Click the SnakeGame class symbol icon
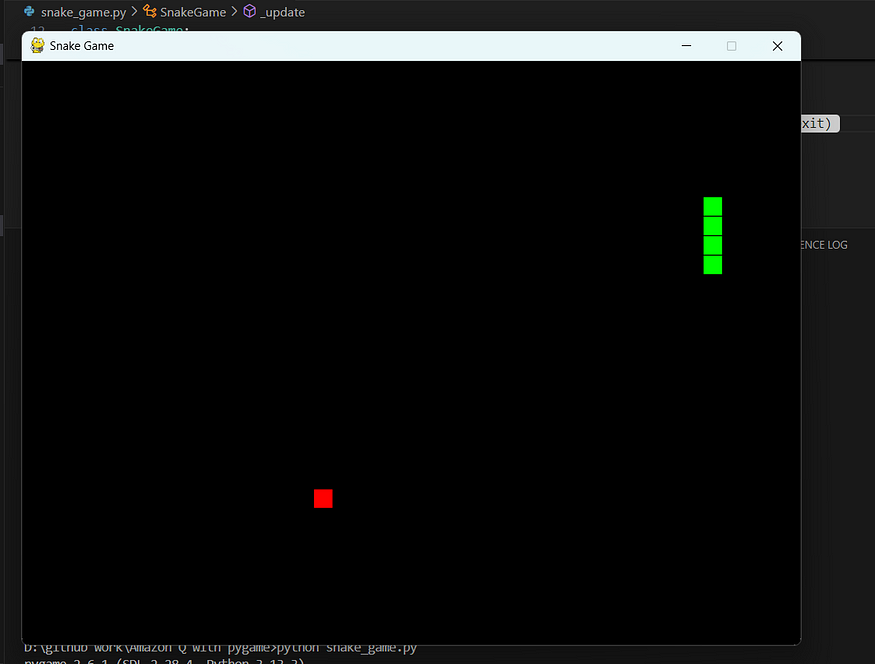Screen dimensions: 875x664 tap(150, 11)
